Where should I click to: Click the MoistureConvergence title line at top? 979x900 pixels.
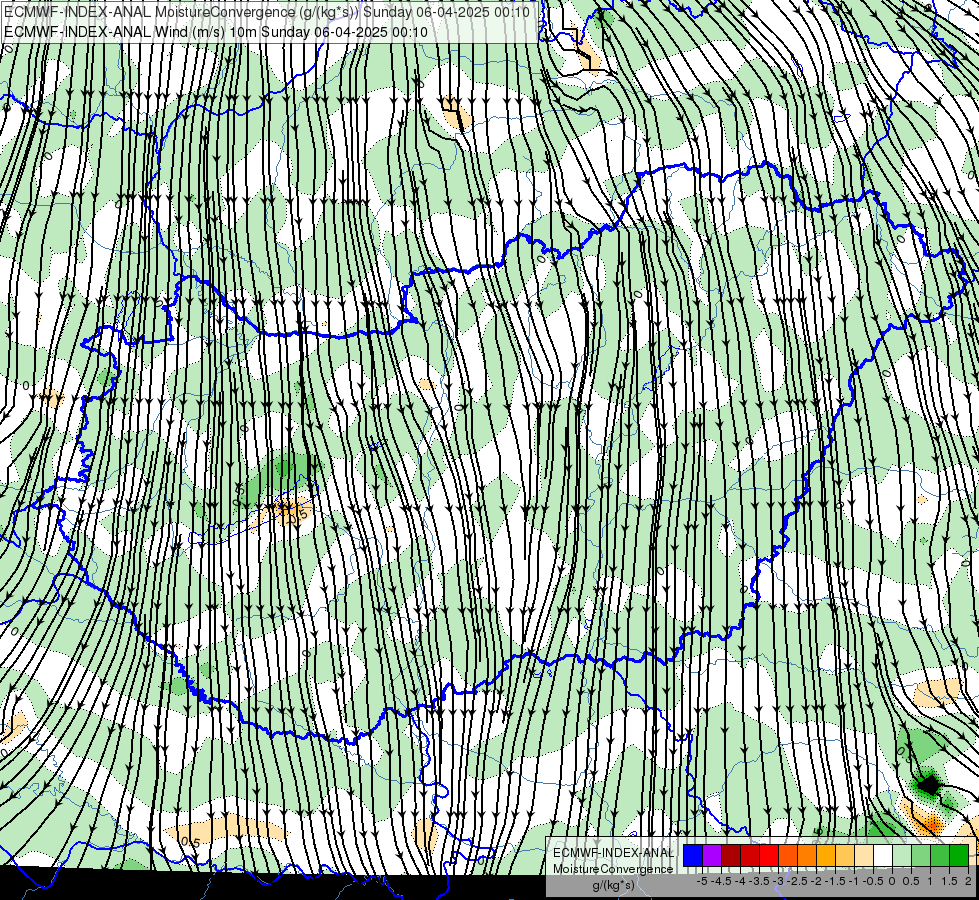coord(267,12)
